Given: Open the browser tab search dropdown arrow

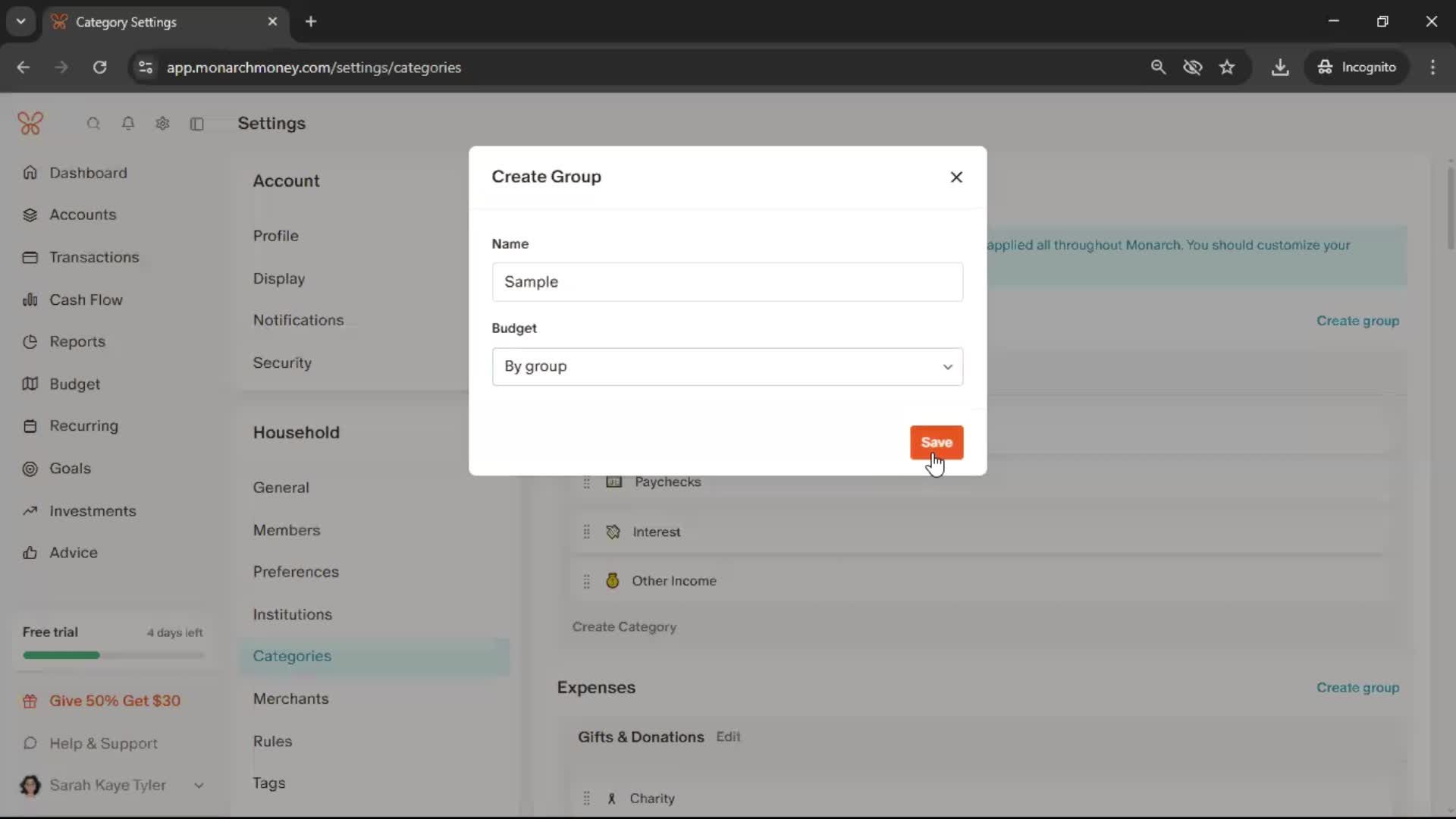Looking at the screenshot, I should point(21,21).
